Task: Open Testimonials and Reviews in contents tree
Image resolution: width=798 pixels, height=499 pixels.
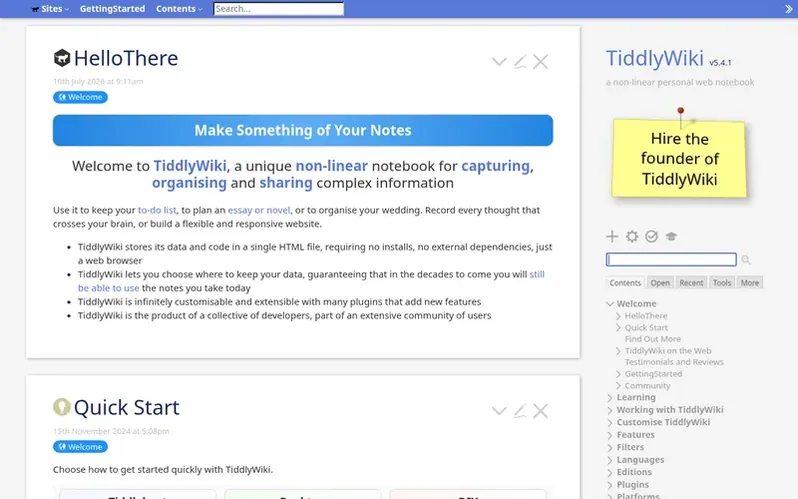Action: pyautogui.click(x=674, y=362)
